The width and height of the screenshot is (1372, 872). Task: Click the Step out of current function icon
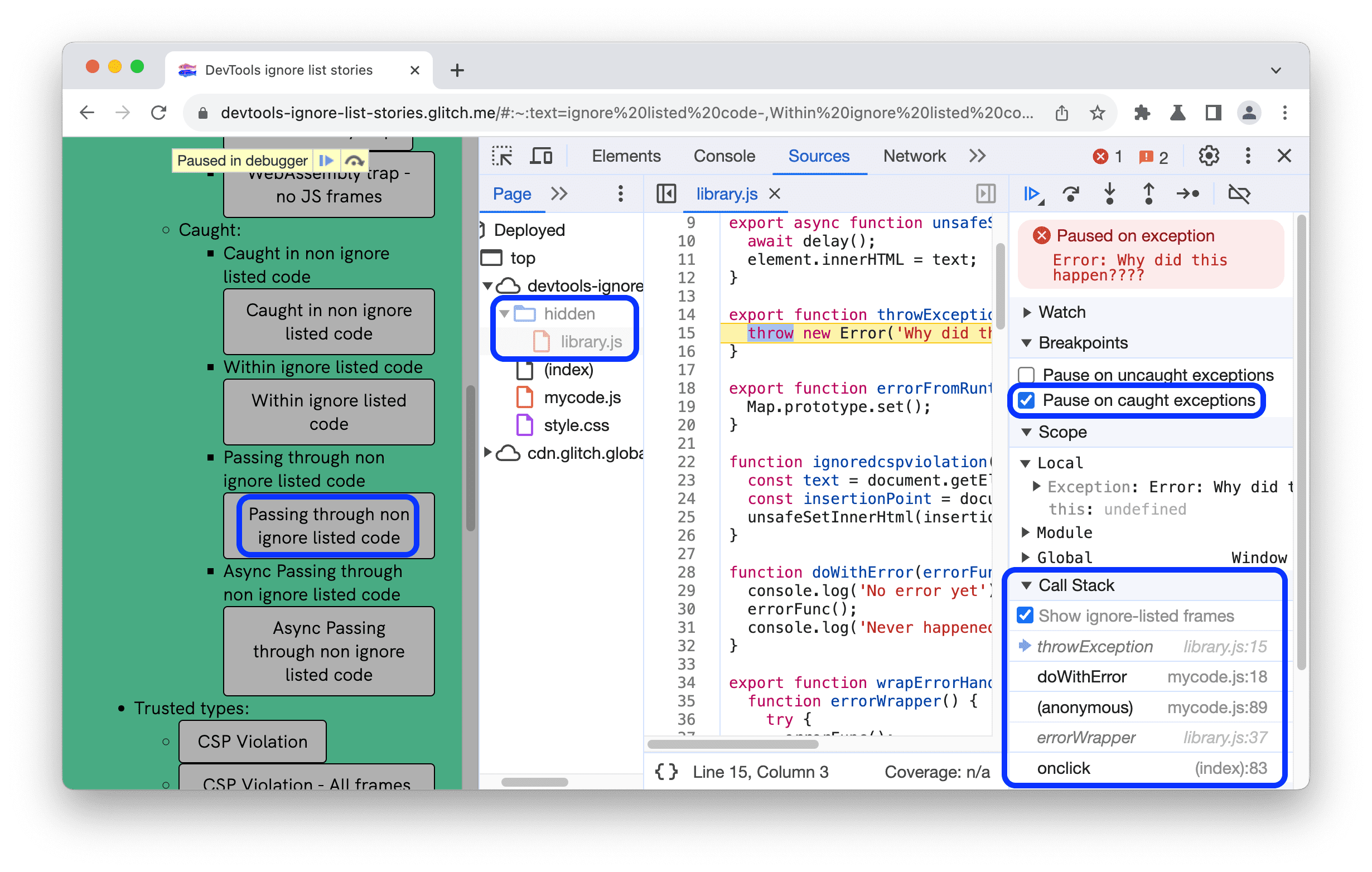click(1149, 194)
